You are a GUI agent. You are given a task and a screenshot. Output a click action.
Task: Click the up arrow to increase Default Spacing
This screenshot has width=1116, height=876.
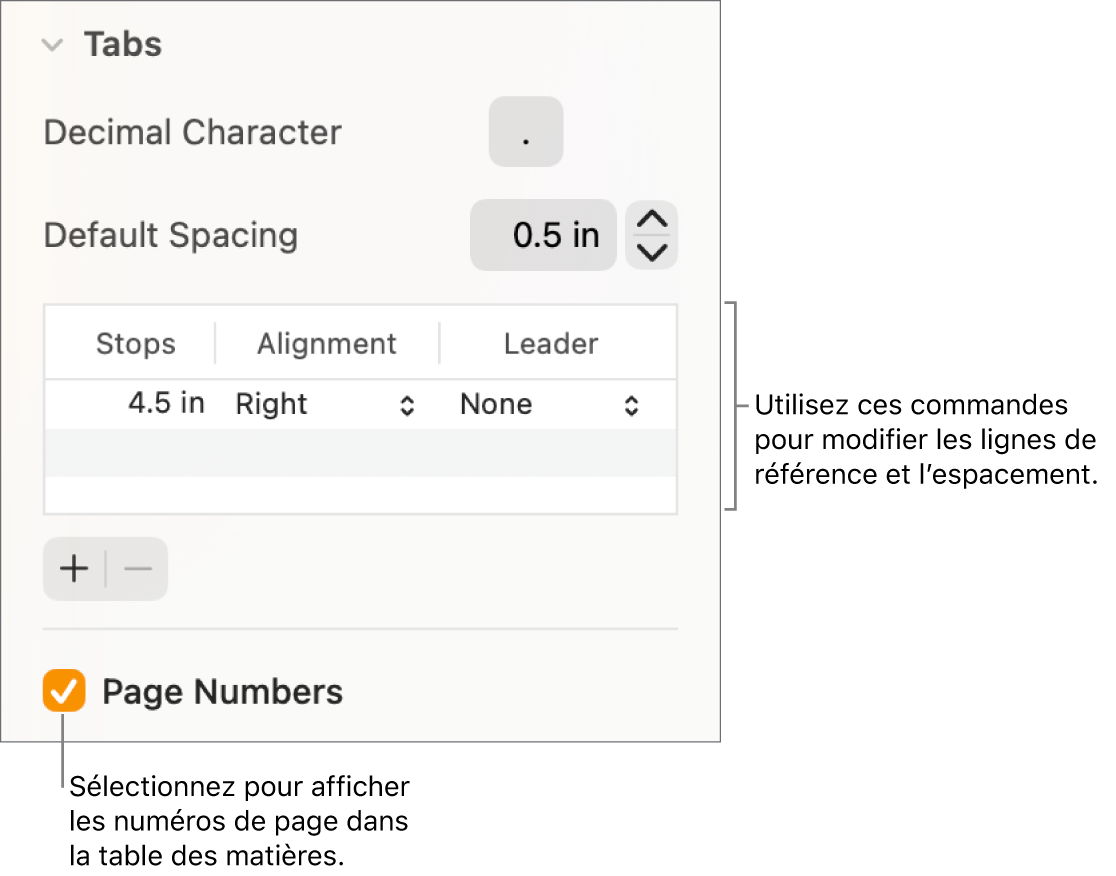tap(651, 218)
